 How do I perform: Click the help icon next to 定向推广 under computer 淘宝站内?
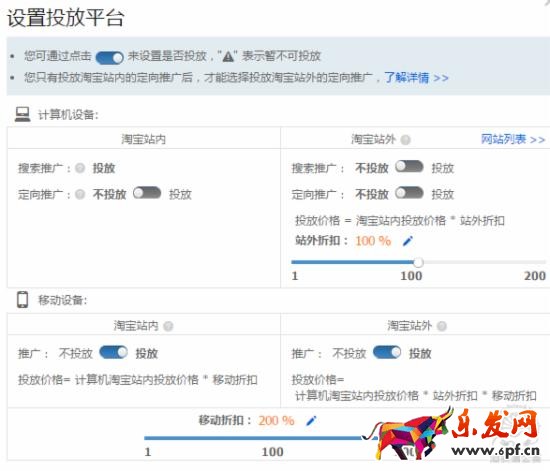pyautogui.click(x=80, y=194)
